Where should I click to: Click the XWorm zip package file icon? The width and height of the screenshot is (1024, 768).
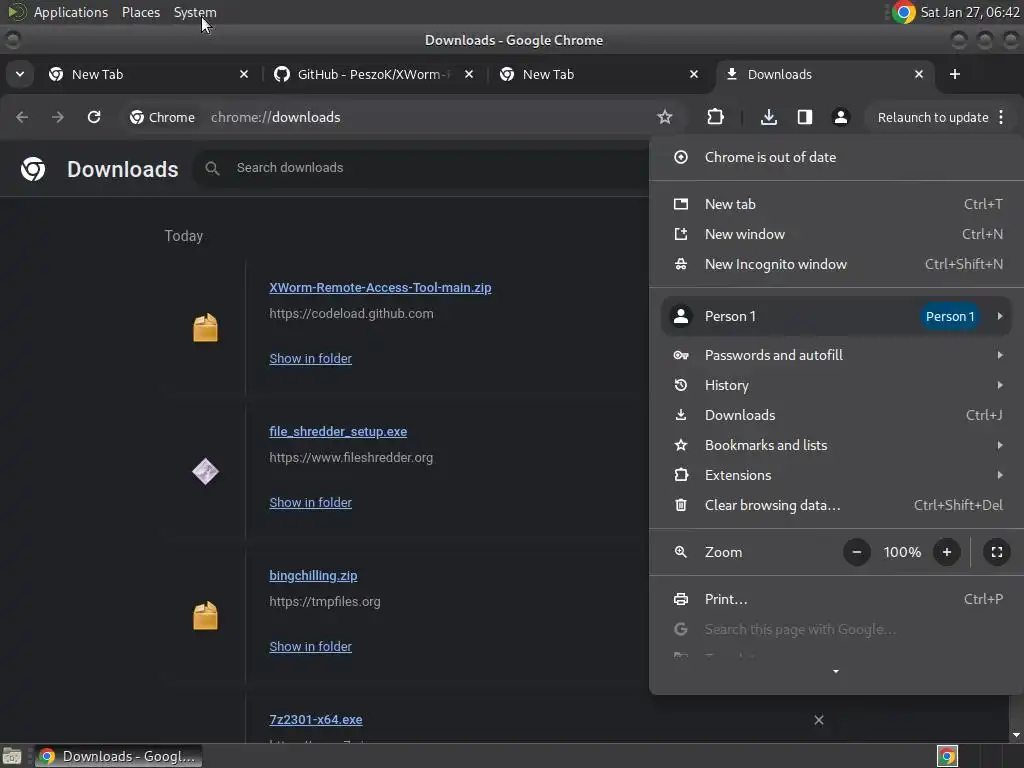pyautogui.click(x=205, y=328)
